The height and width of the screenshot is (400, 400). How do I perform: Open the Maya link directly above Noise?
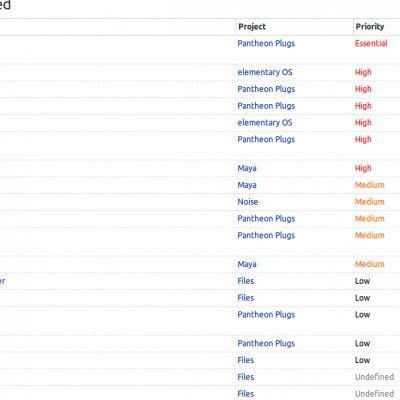point(247,185)
